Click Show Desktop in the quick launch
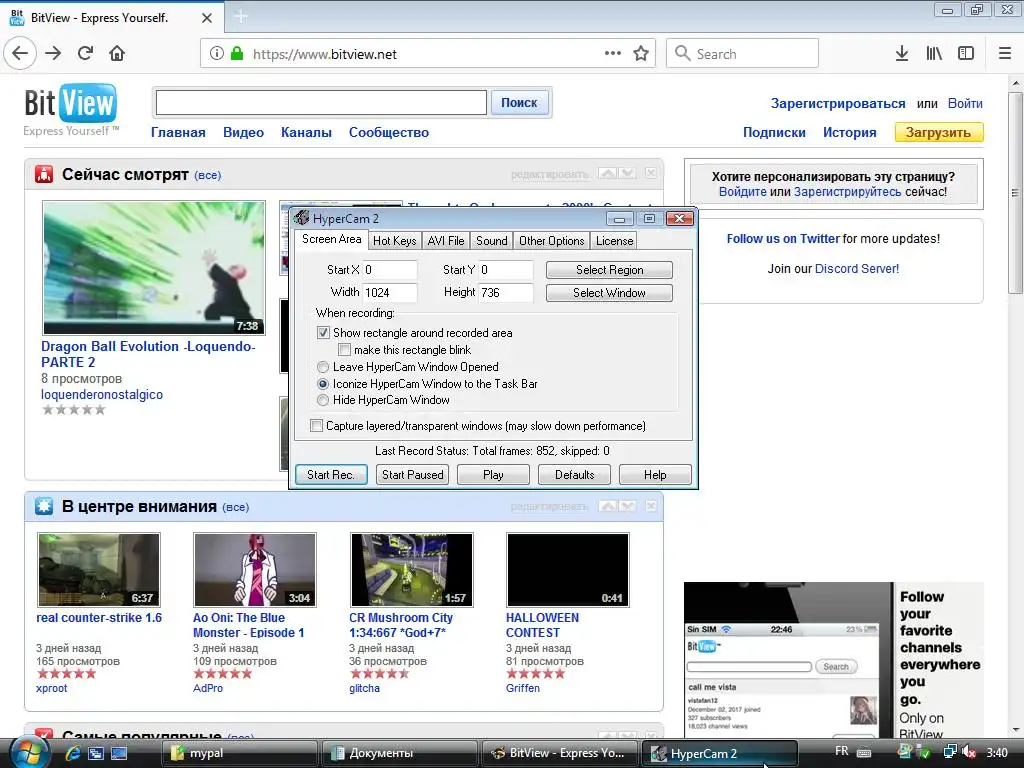 tap(119, 753)
